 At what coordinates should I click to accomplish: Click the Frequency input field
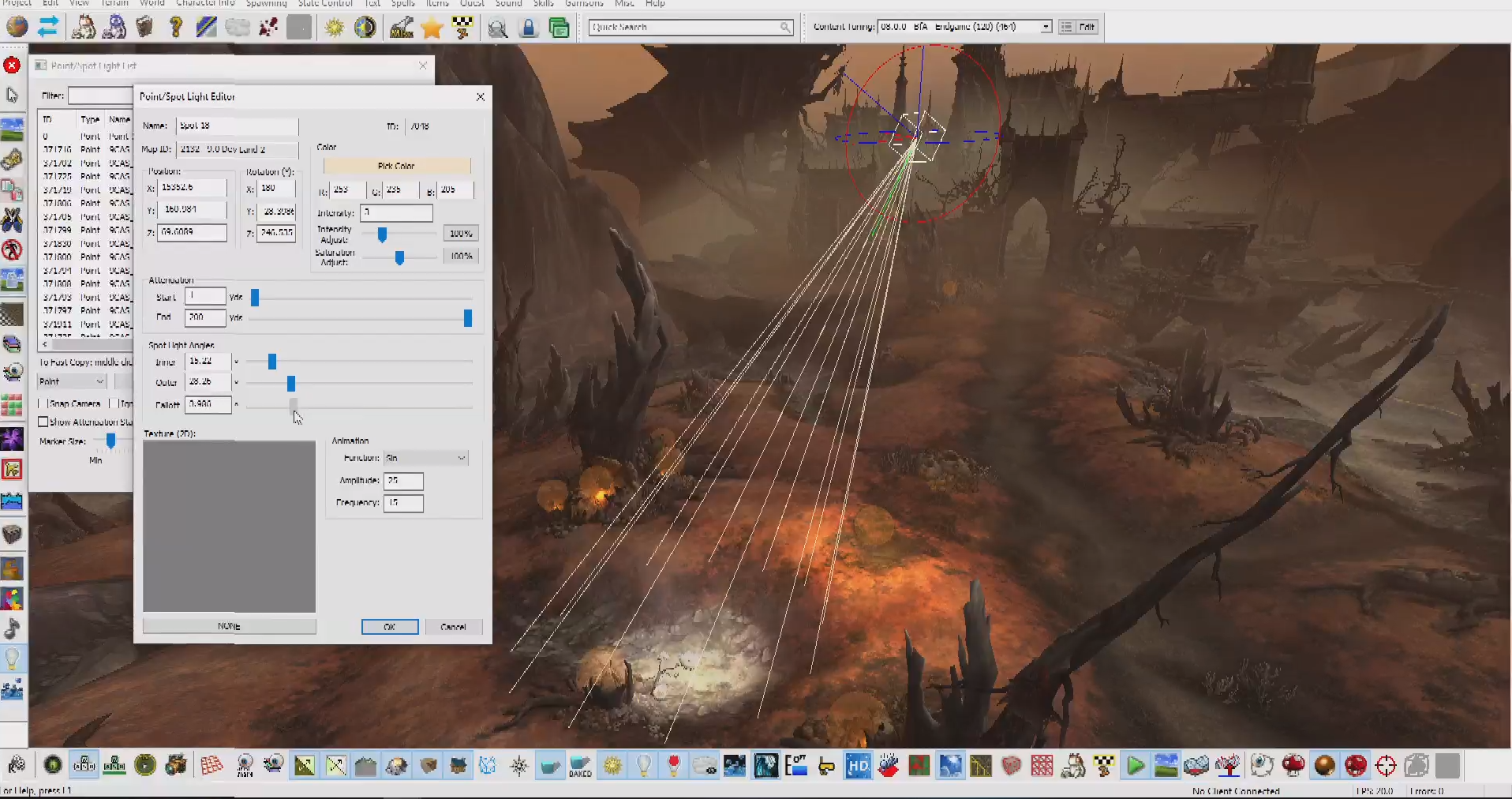[x=403, y=503]
